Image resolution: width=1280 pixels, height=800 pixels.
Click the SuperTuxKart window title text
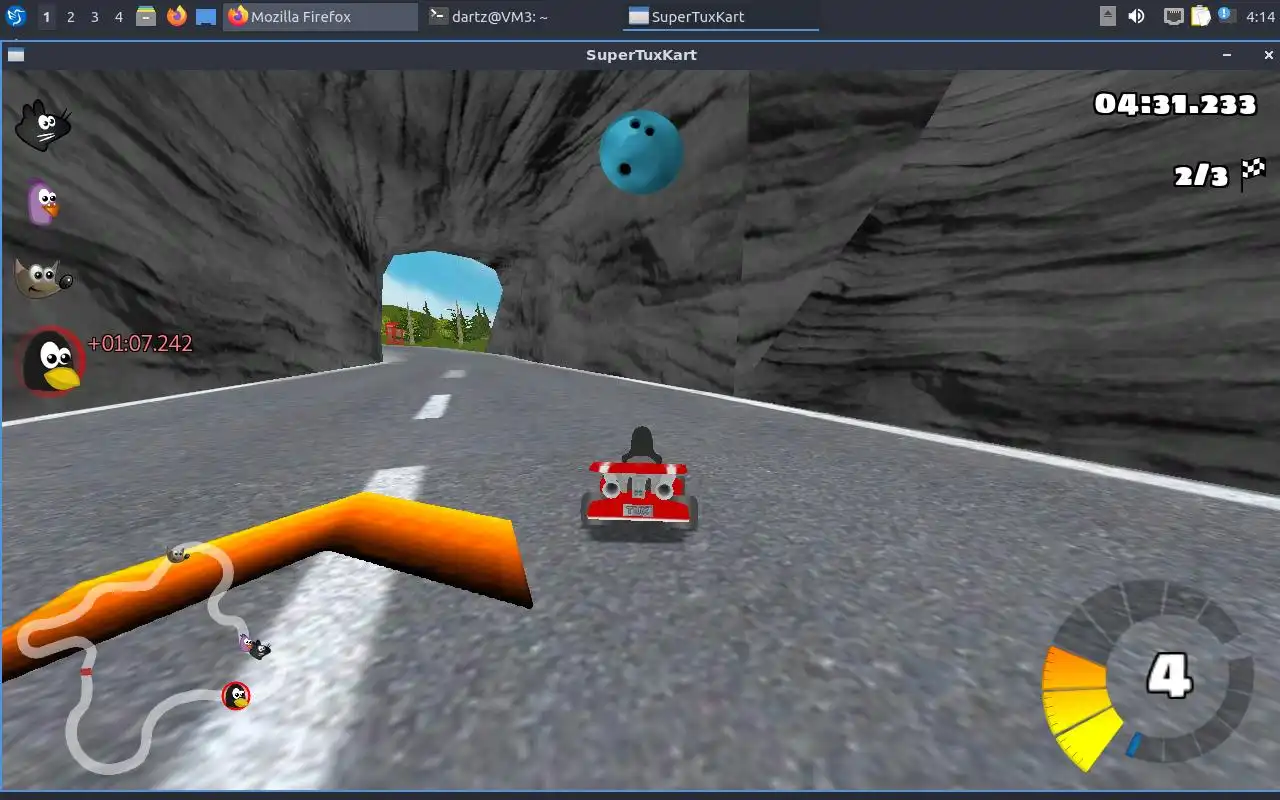tap(641, 55)
